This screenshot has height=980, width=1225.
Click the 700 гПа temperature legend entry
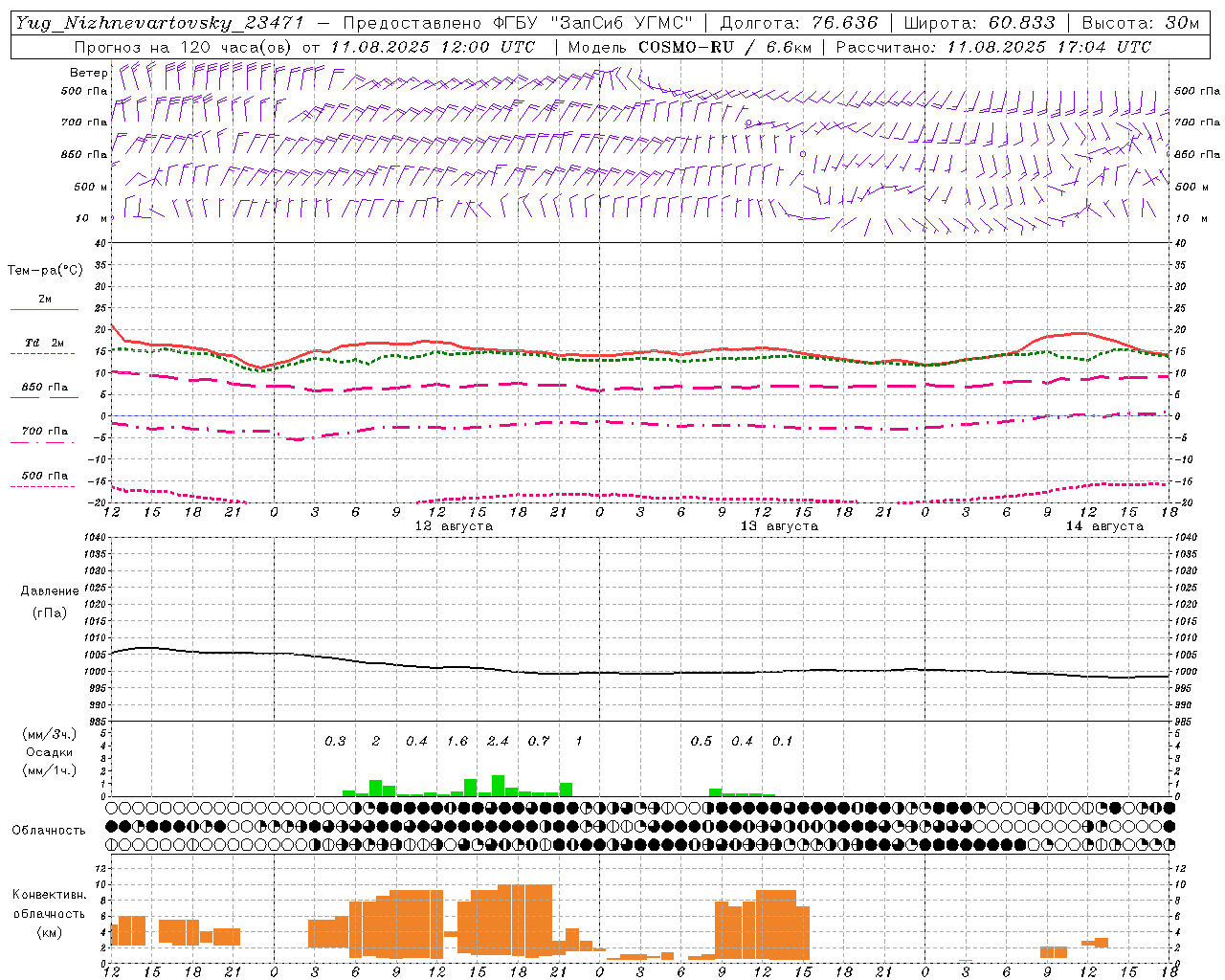click(x=45, y=431)
